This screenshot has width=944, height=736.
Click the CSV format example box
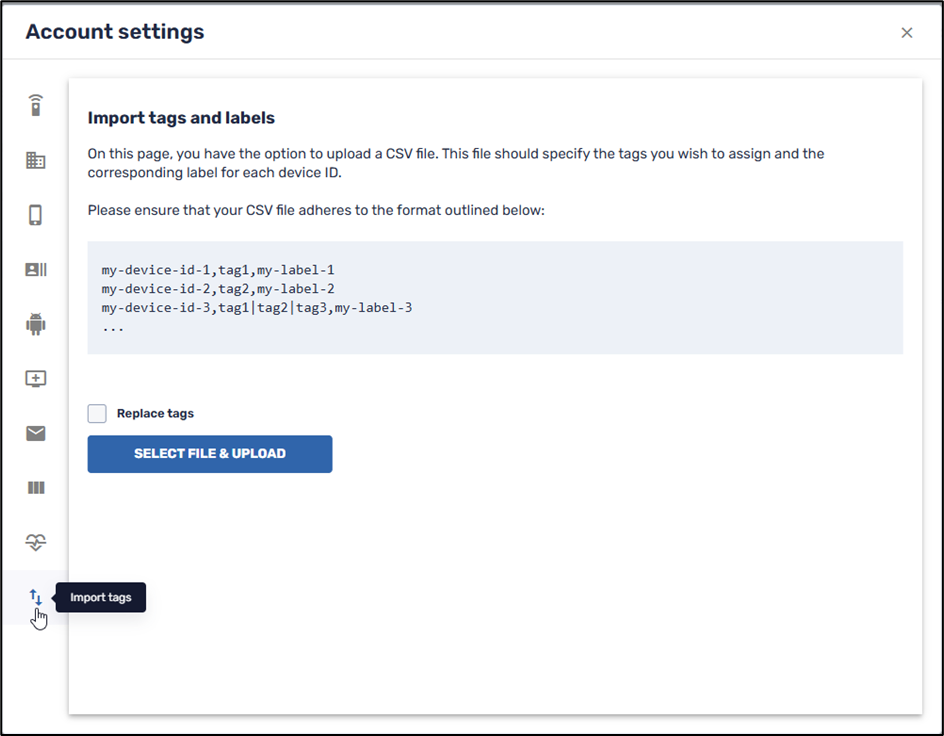pyautogui.click(x=495, y=297)
